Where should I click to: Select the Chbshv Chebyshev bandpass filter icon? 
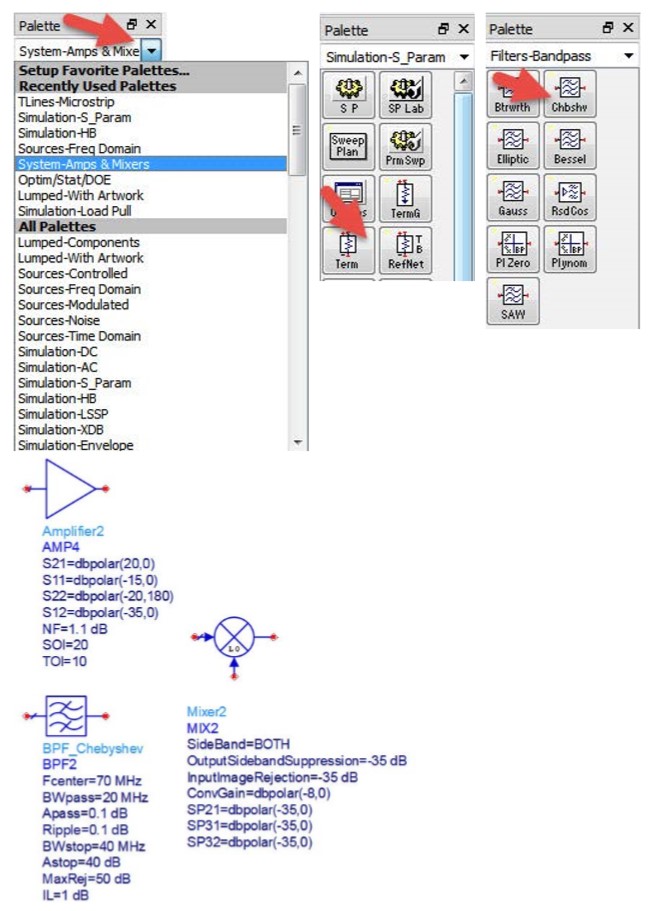tap(569, 94)
